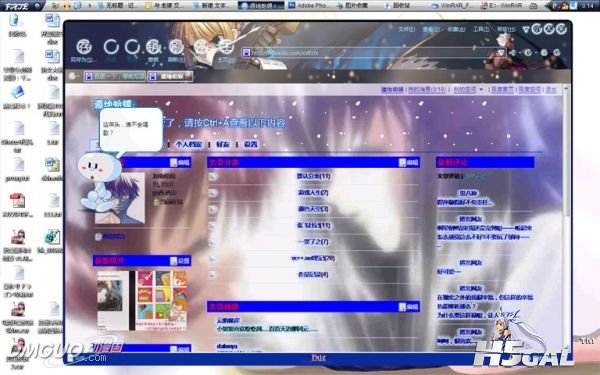Screen dimensions: 600x375
Task: Click the Save As toolbar icon in the browser
Action: (84, 47)
